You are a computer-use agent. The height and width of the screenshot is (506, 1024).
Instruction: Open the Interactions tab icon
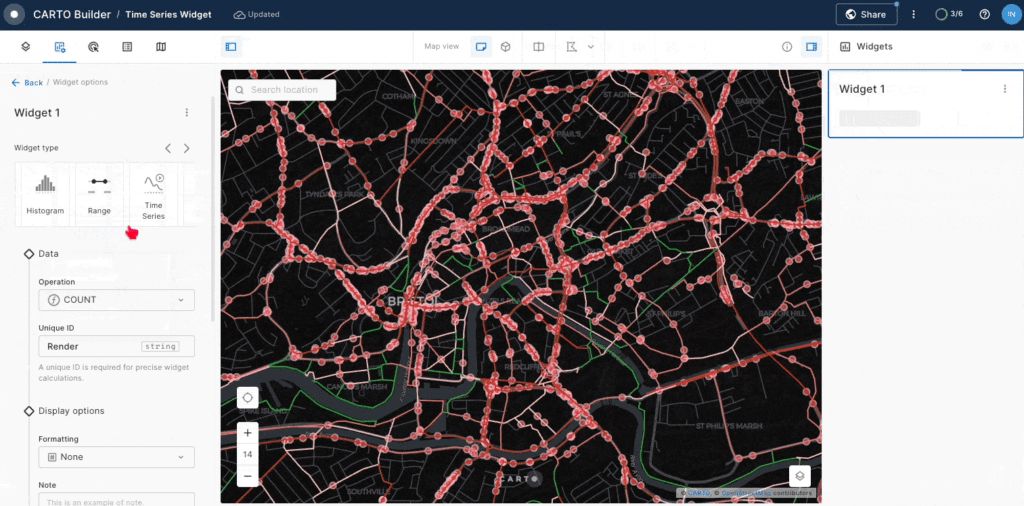click(93, 47)
